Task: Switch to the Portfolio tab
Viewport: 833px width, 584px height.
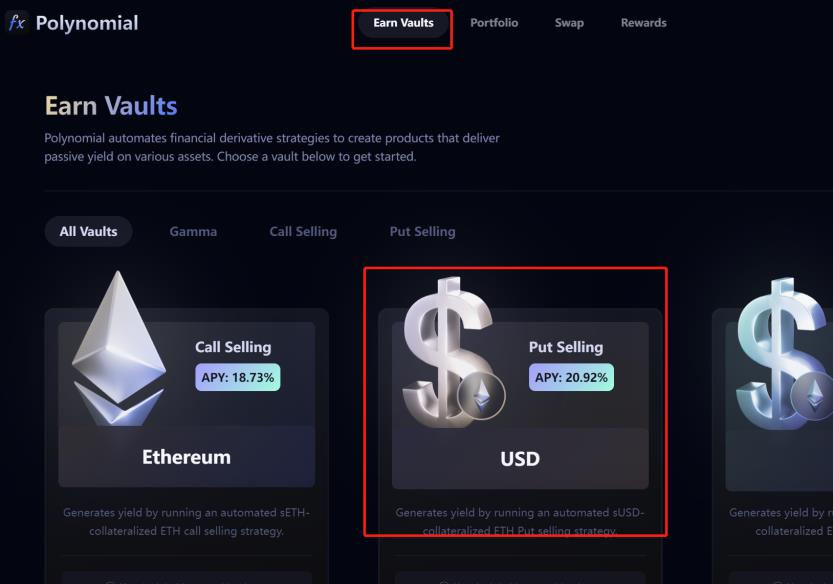Action: [x=494, y=23]
